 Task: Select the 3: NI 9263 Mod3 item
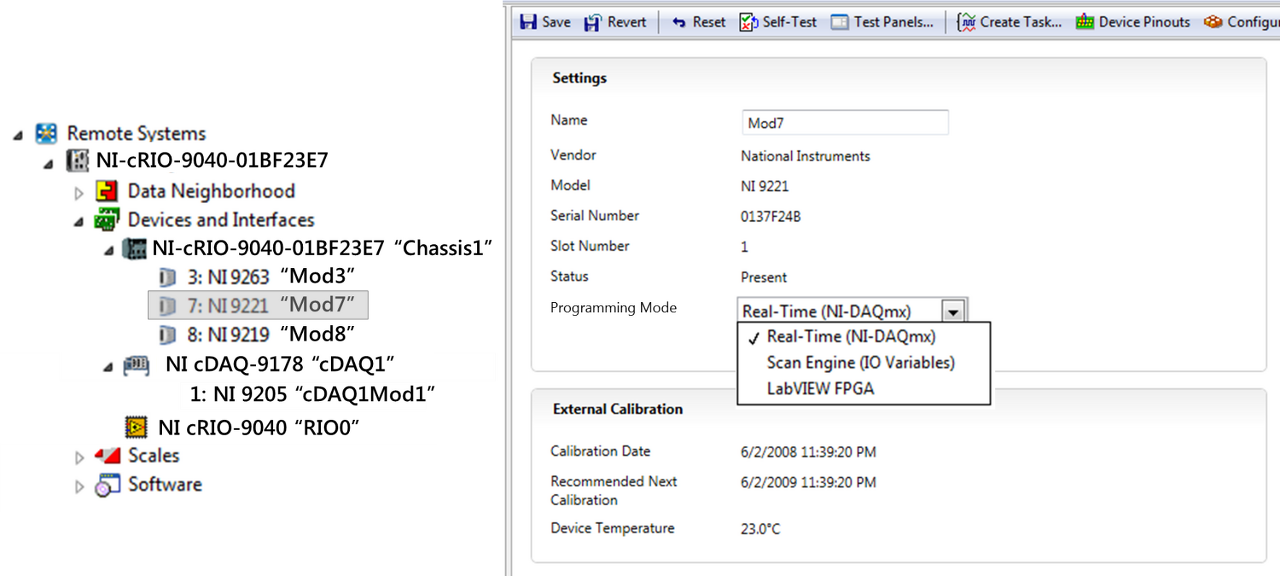[271, 276]
